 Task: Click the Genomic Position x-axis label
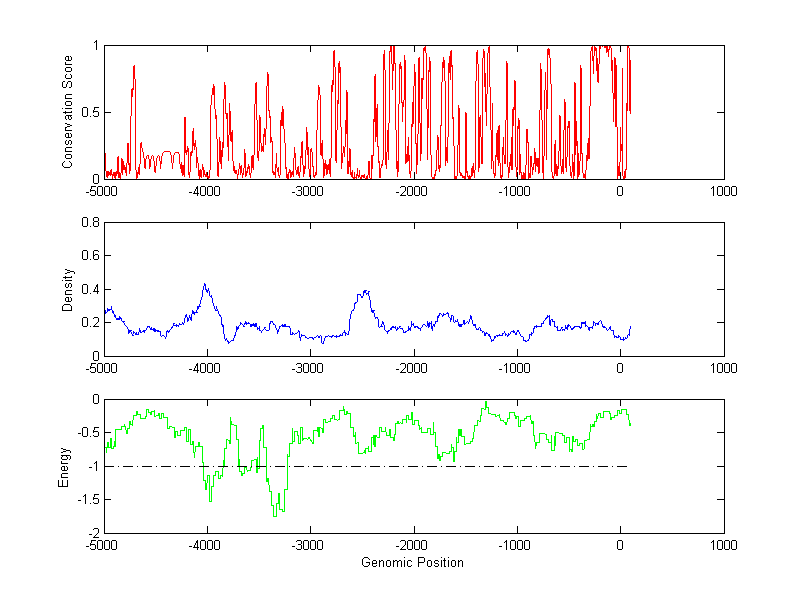pyautogui.click(x=413, y=563)
